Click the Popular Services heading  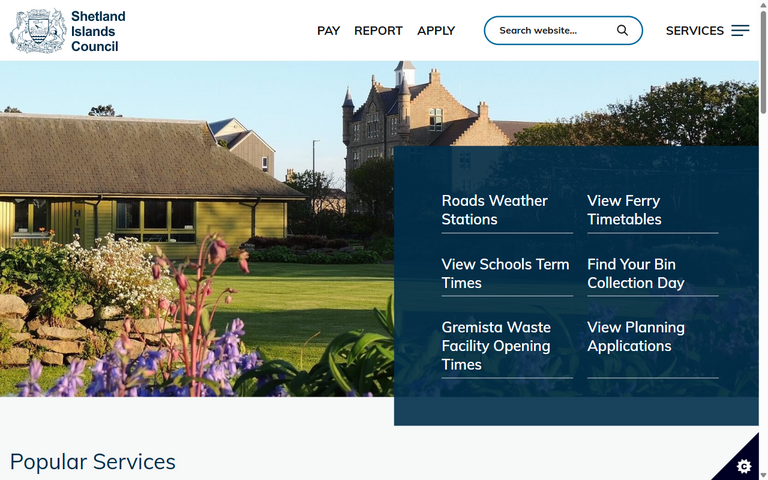click(93, 461)
